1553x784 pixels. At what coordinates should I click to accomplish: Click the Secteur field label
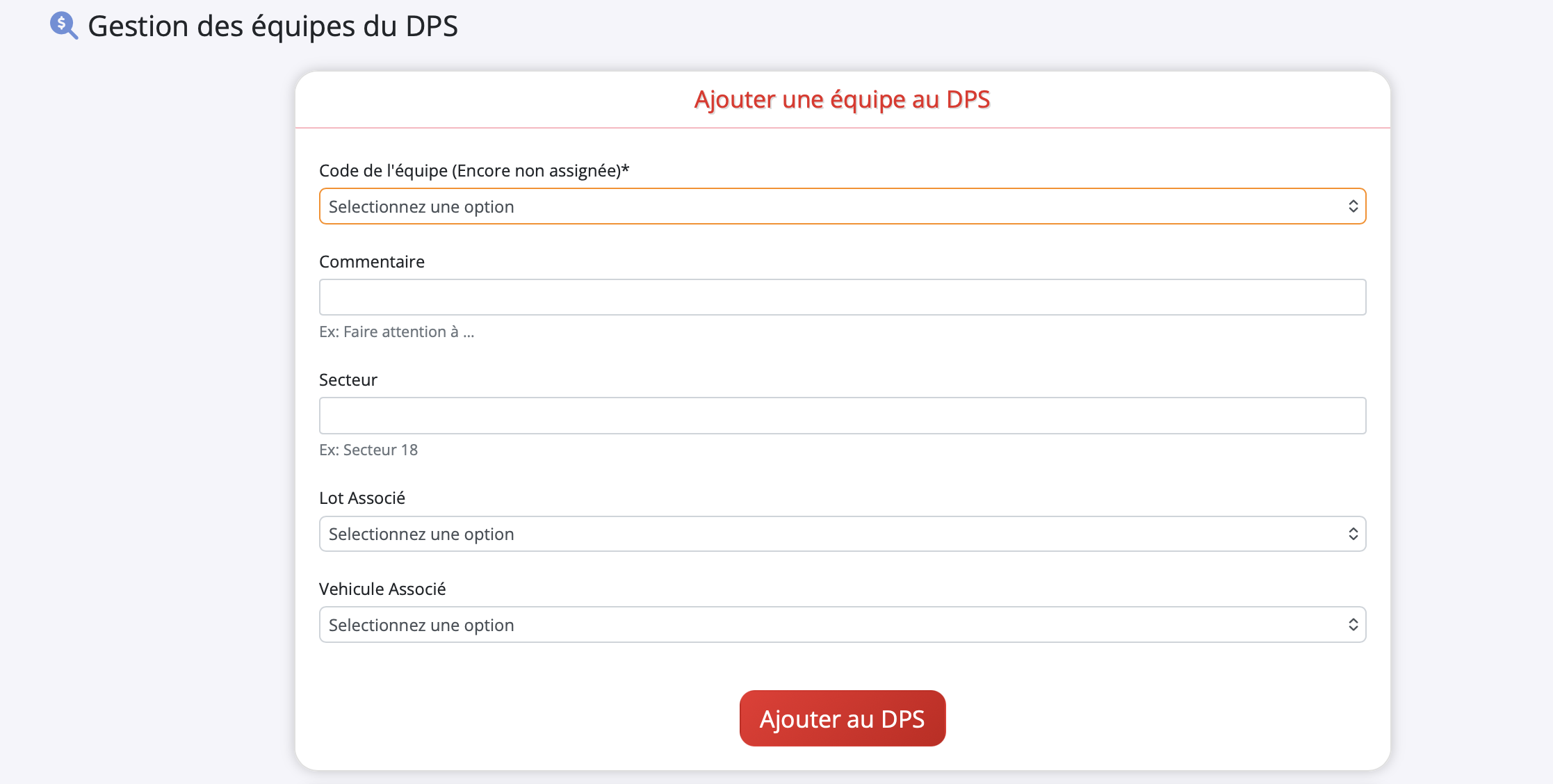click(x=348, y=380)
